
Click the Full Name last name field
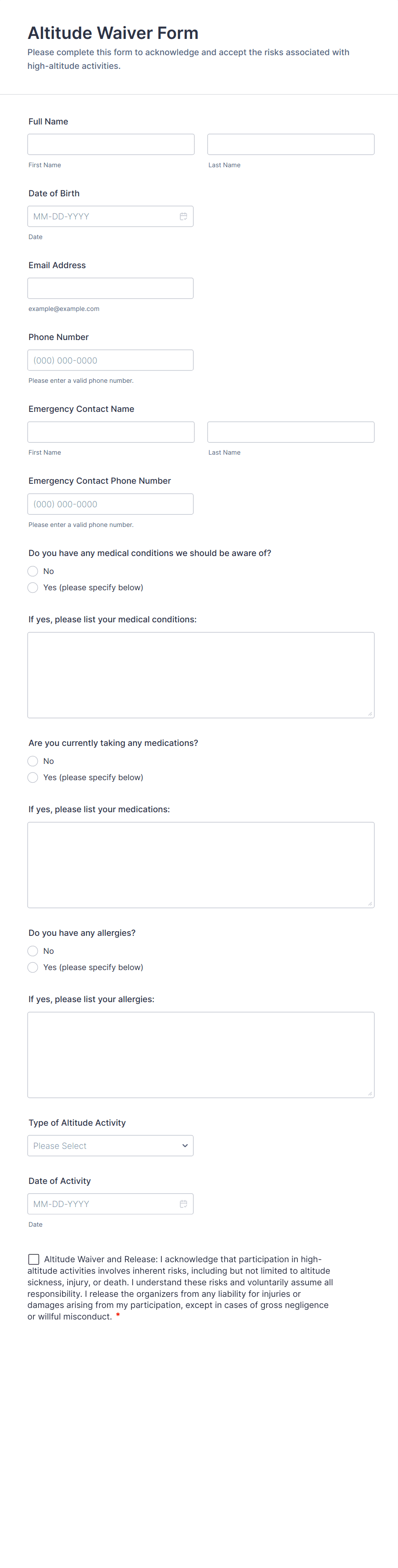coord(291,144)
